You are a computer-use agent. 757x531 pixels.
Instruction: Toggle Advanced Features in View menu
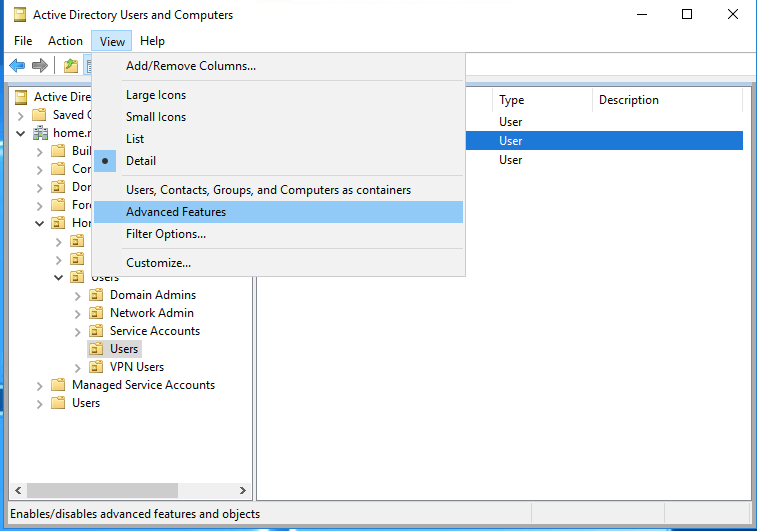tap(176, 212)
